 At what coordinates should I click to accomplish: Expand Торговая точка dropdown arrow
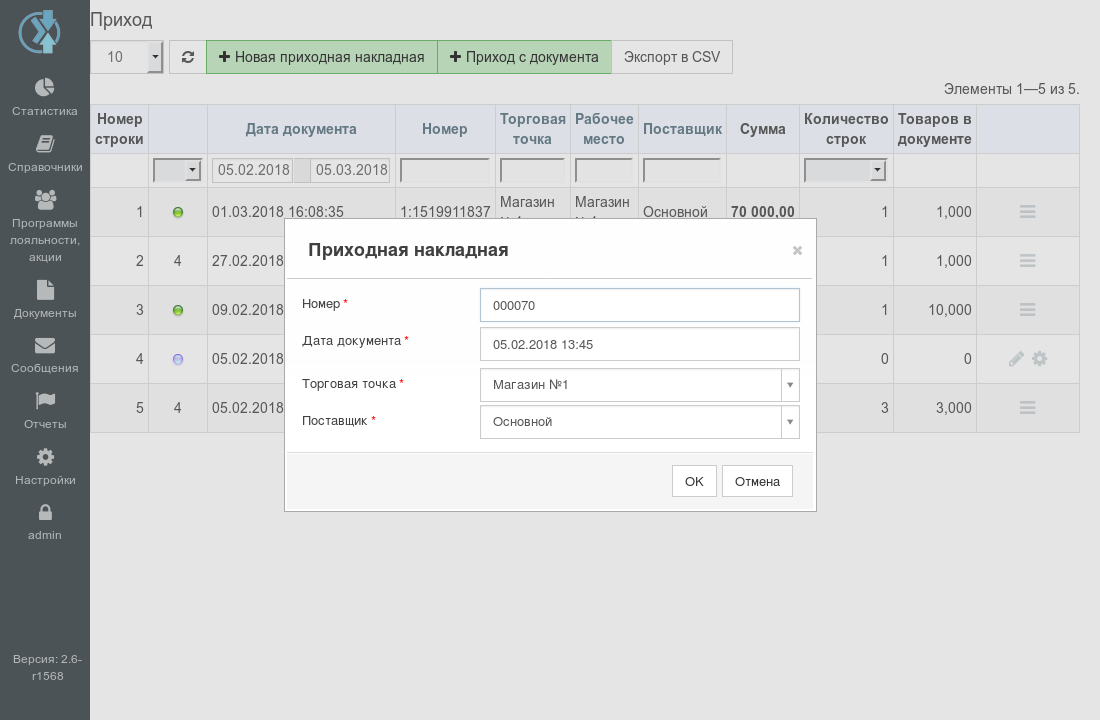(790, 385)
